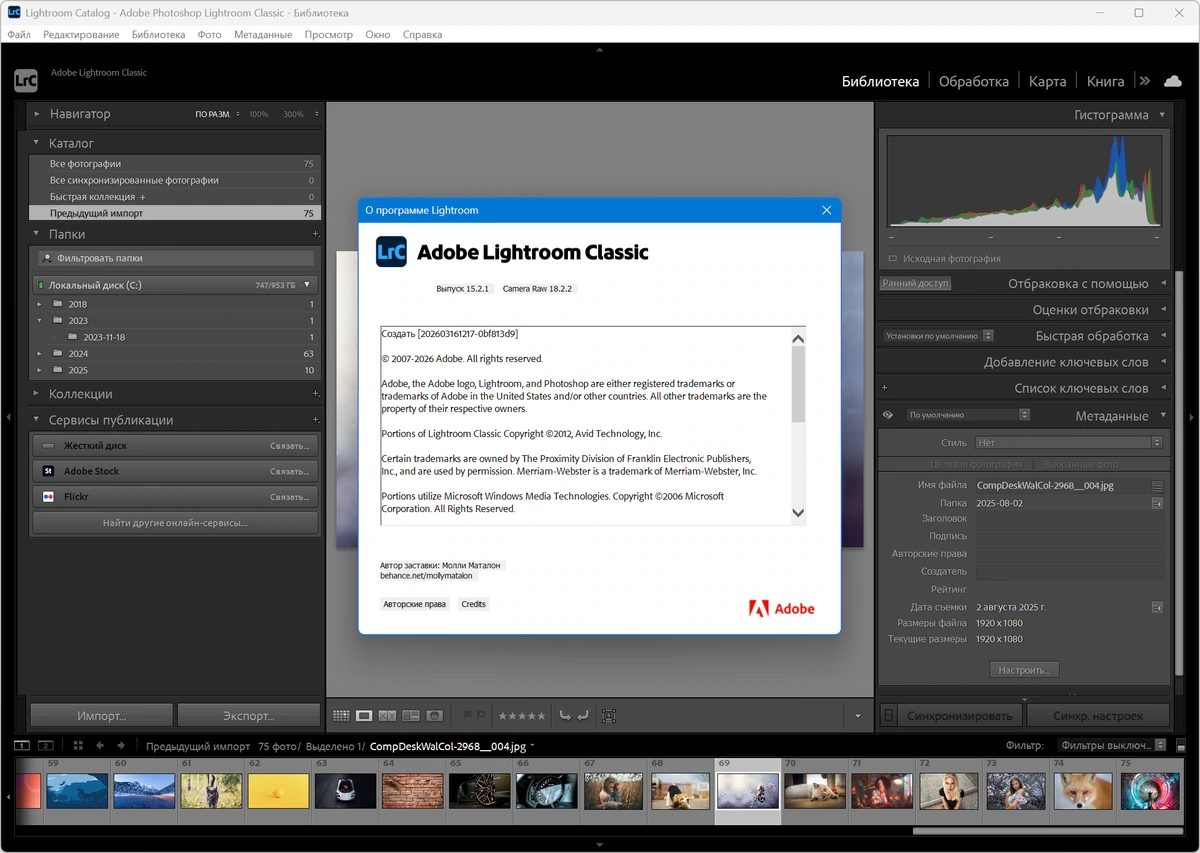Switch to the Карта module

pos(1047,81)
